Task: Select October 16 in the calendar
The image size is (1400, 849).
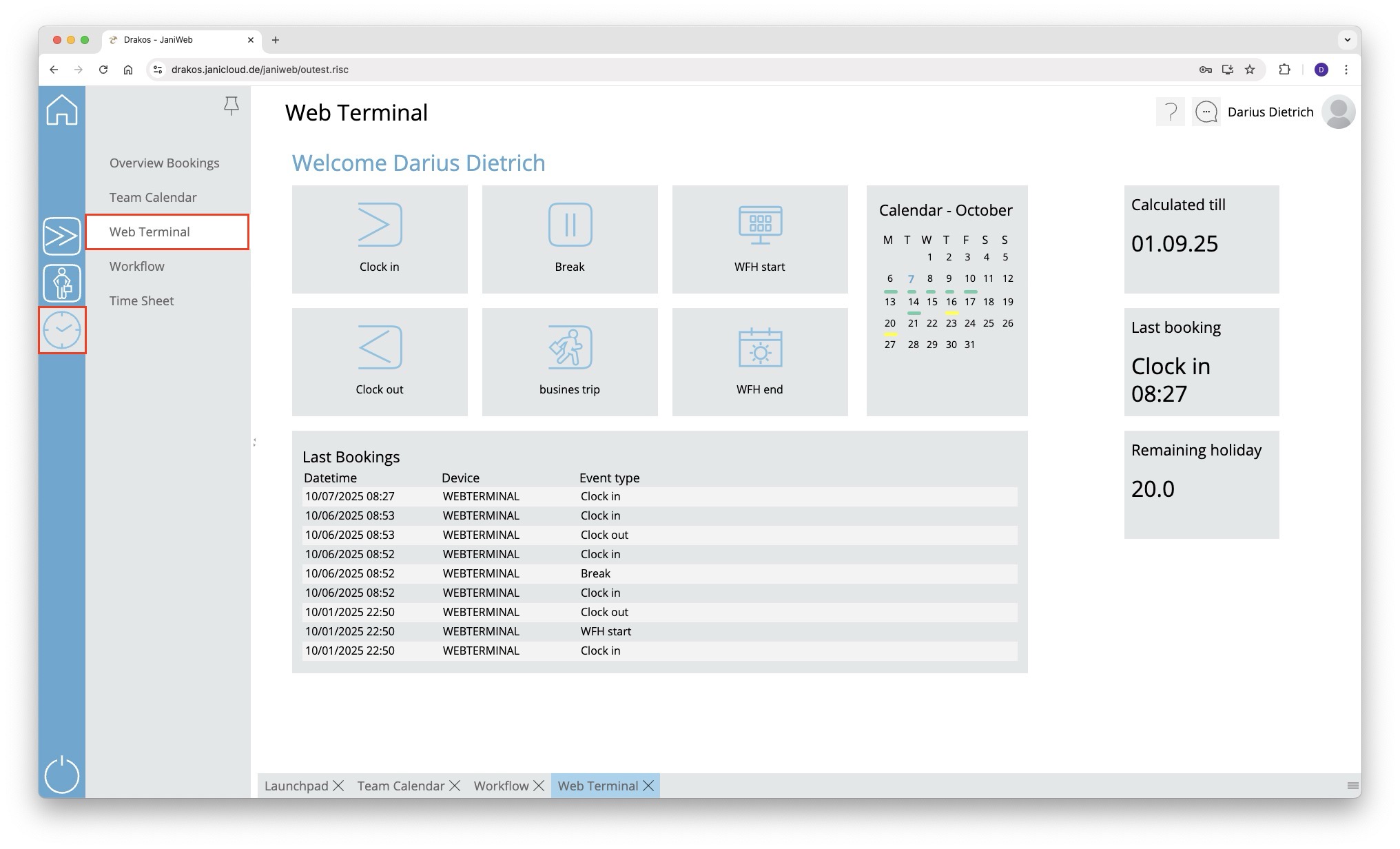Action: (951, 302)
